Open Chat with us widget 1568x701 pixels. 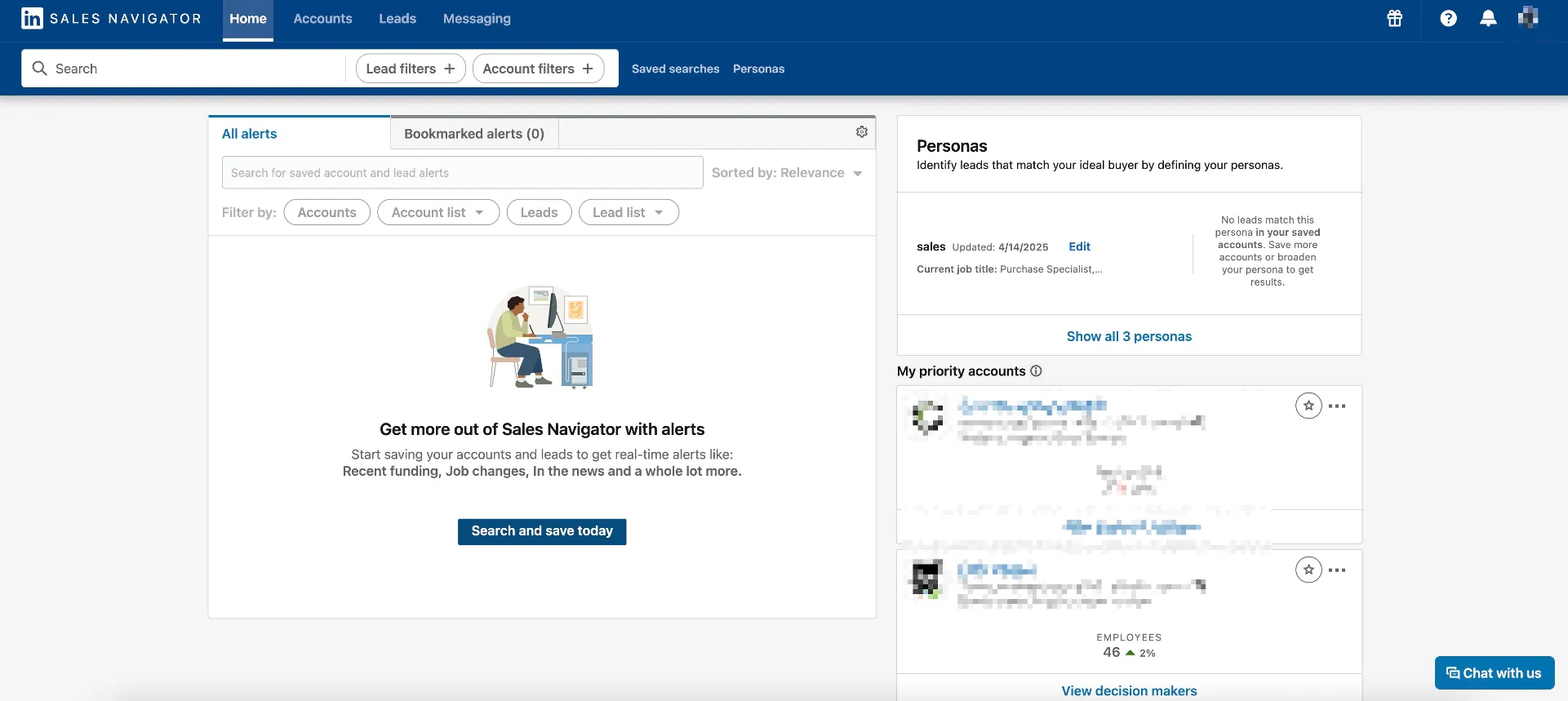tap(1495, 673)
